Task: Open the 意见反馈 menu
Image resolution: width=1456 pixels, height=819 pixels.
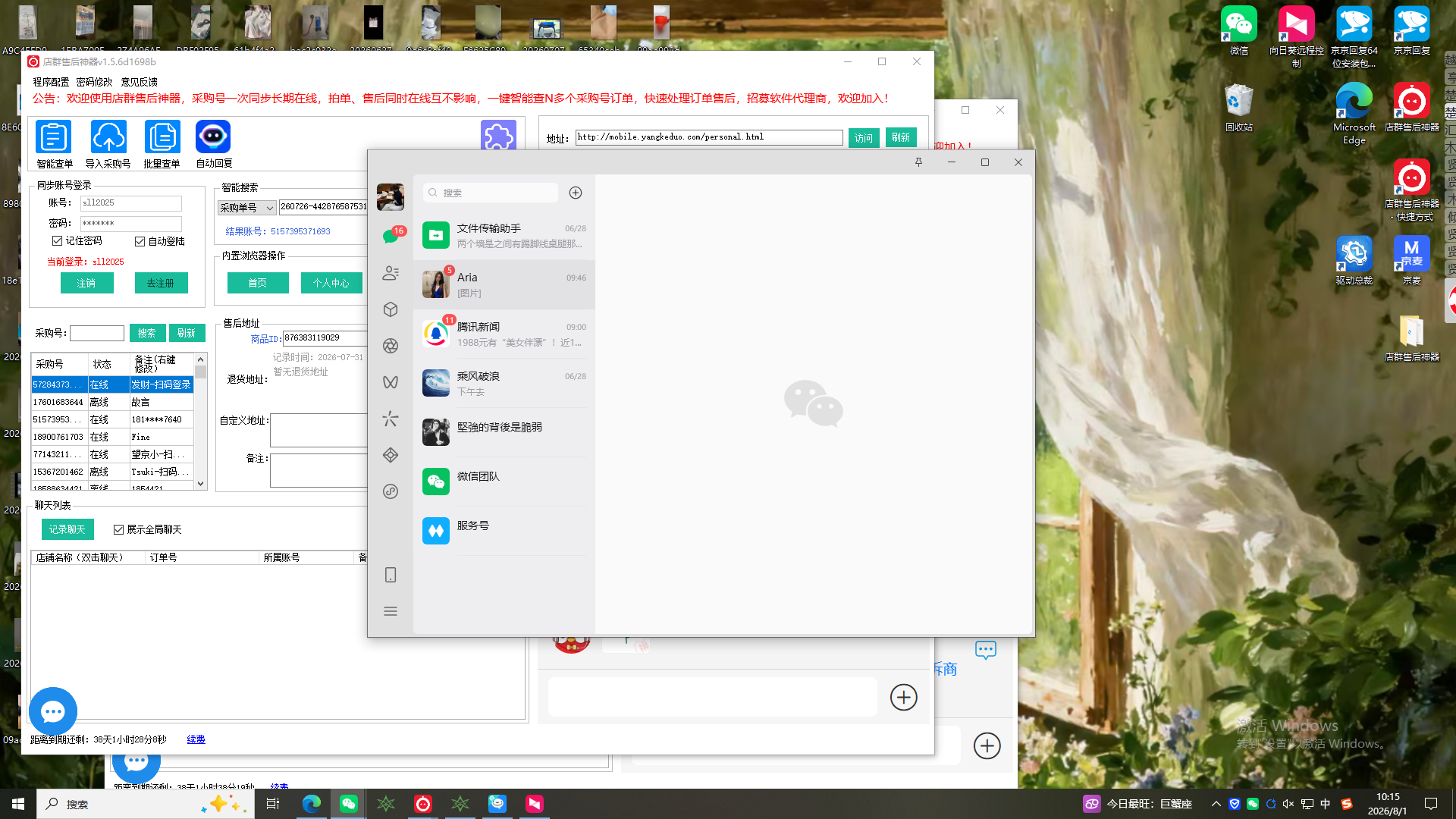Action: (140, 82)
